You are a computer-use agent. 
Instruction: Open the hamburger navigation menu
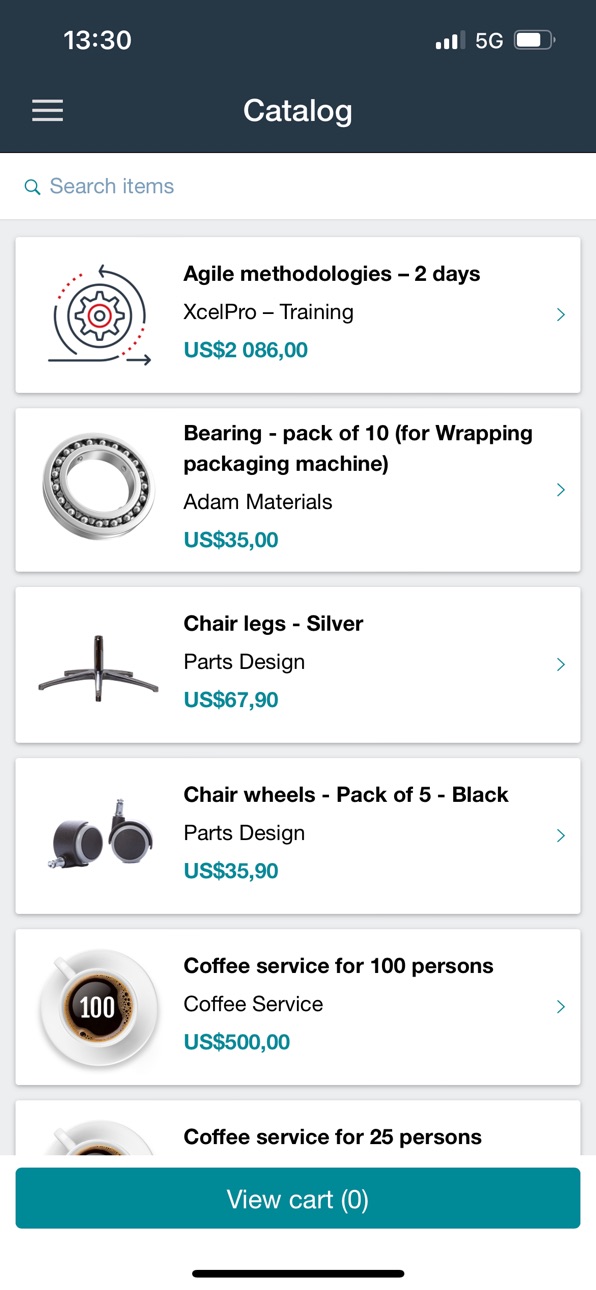click(47, 110)
